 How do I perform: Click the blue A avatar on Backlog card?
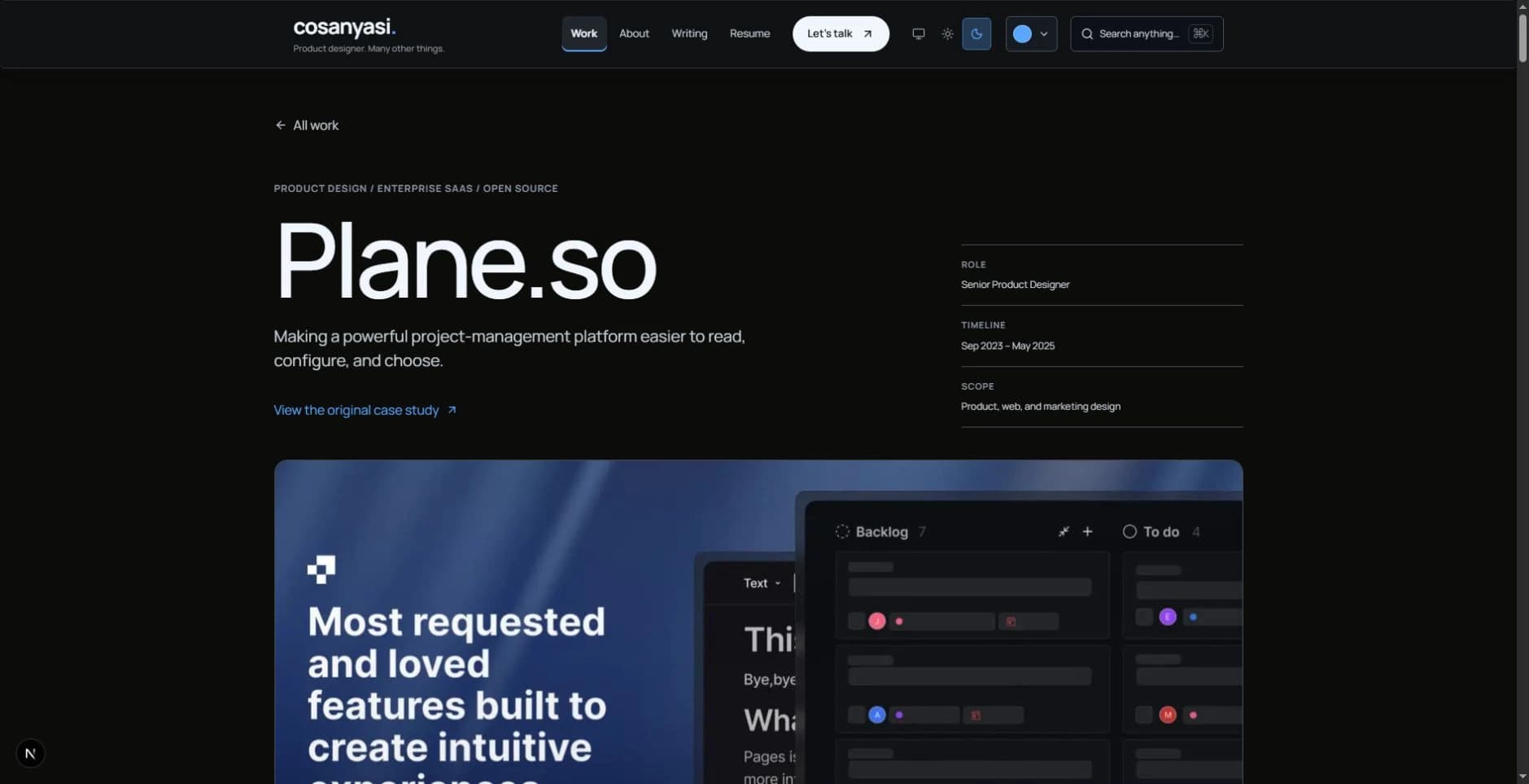click(876, 715)
